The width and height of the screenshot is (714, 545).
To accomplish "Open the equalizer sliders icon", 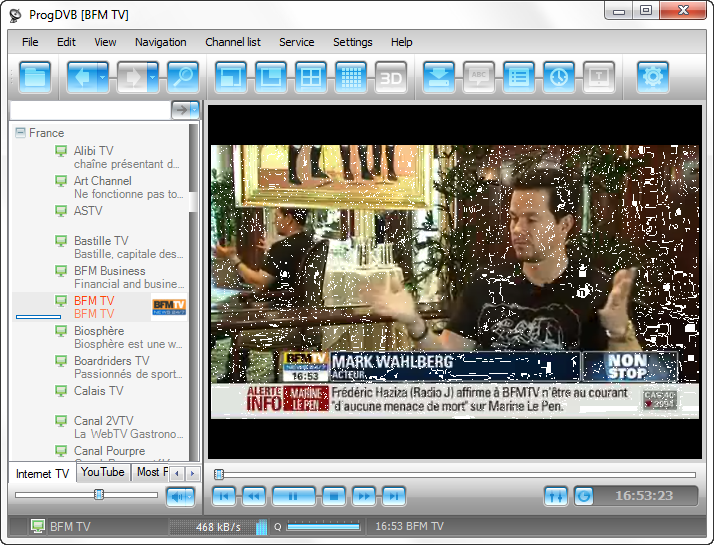I will [x=556, y=496].
